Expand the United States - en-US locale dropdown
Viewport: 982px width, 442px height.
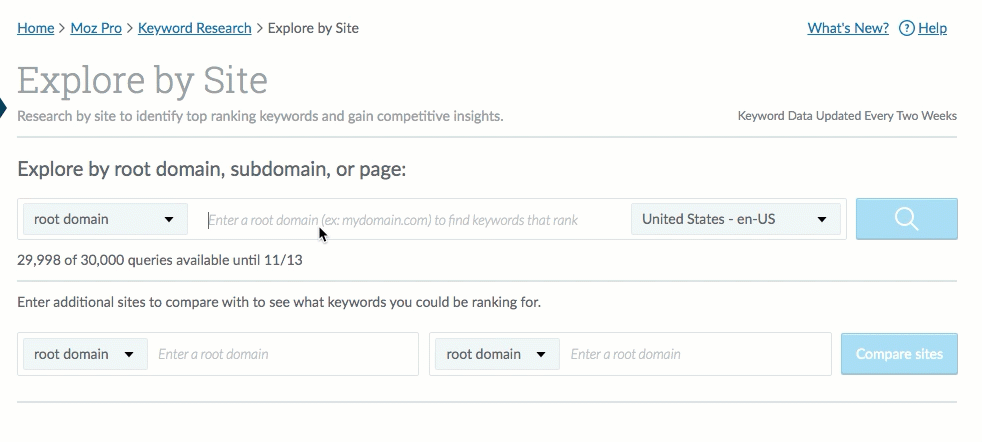coord(736,219)
